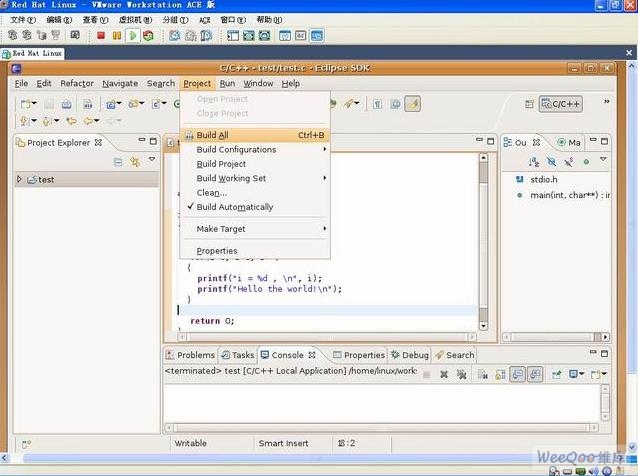Switch to the Properties bottom tab
The image size is (638, 476).
point(358,355)
